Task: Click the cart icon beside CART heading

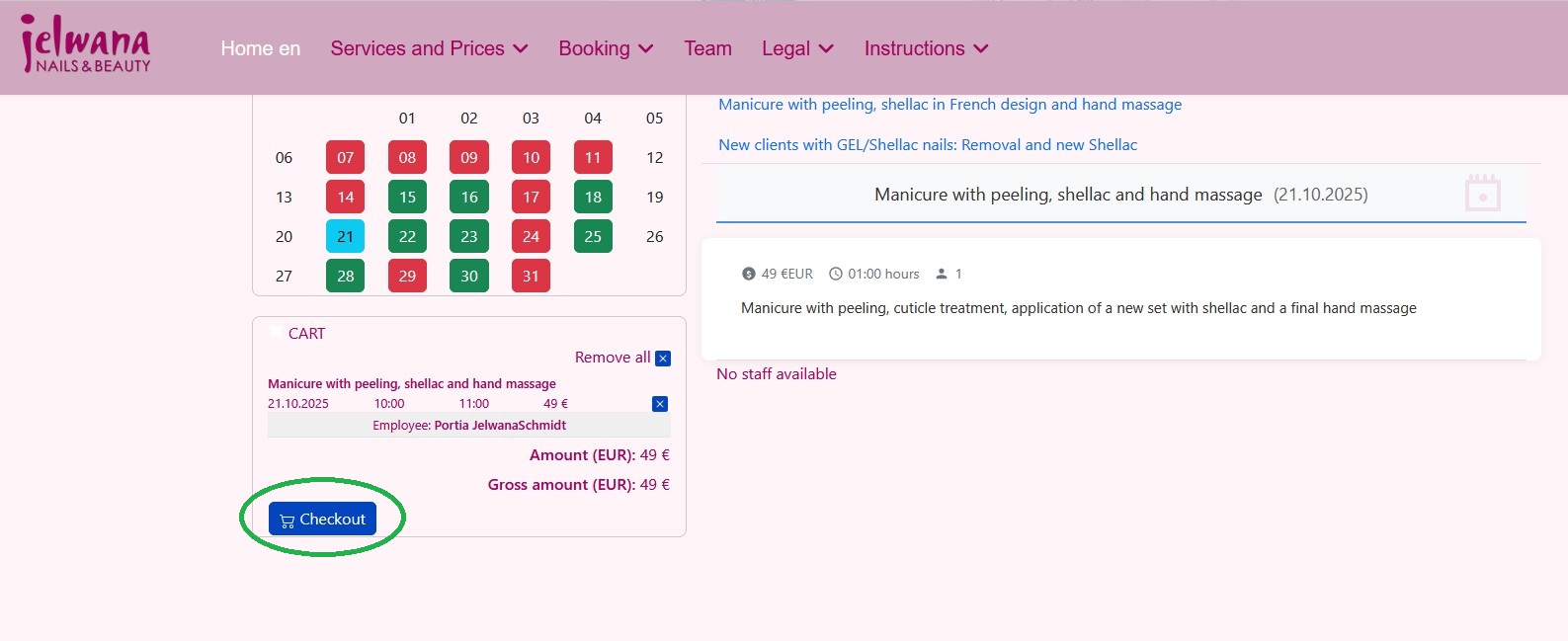Action: point(276,333)
